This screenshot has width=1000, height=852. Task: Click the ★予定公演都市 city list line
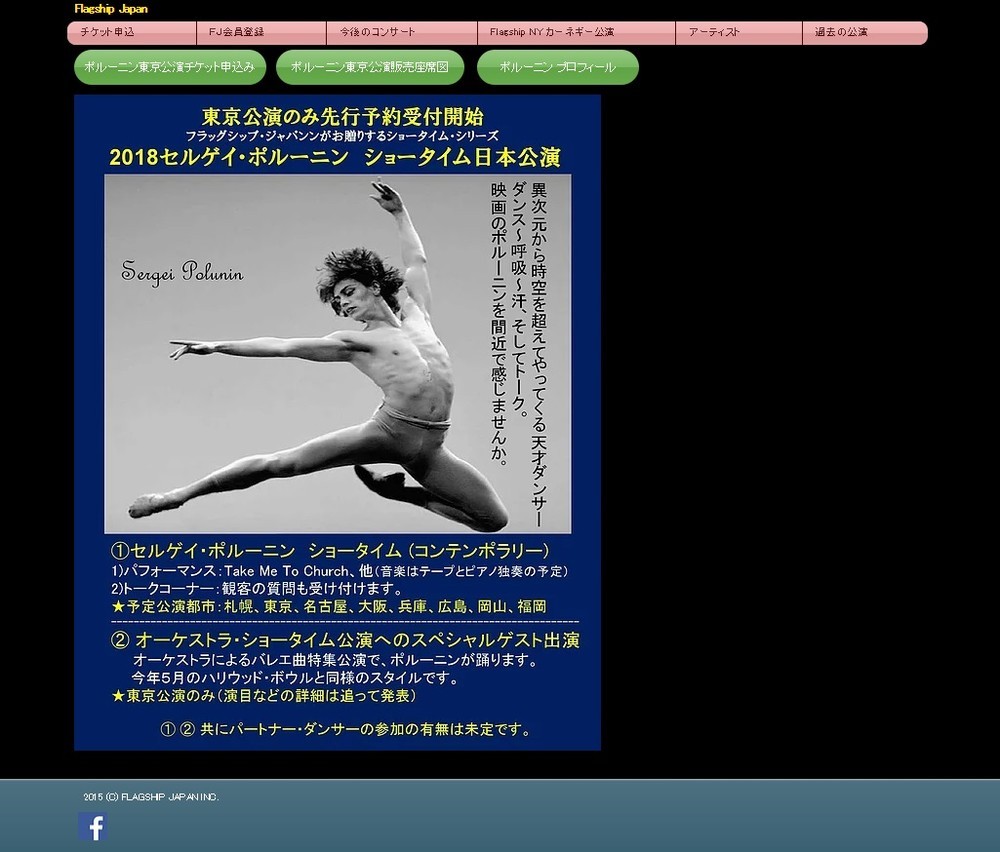click(329, 607)
